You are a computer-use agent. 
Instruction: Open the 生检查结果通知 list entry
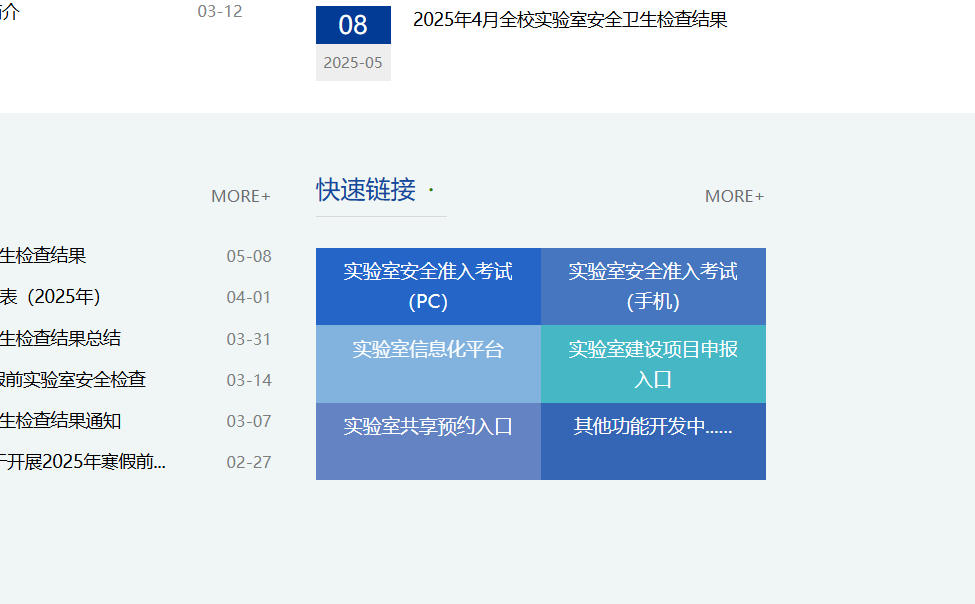(60, 421)
